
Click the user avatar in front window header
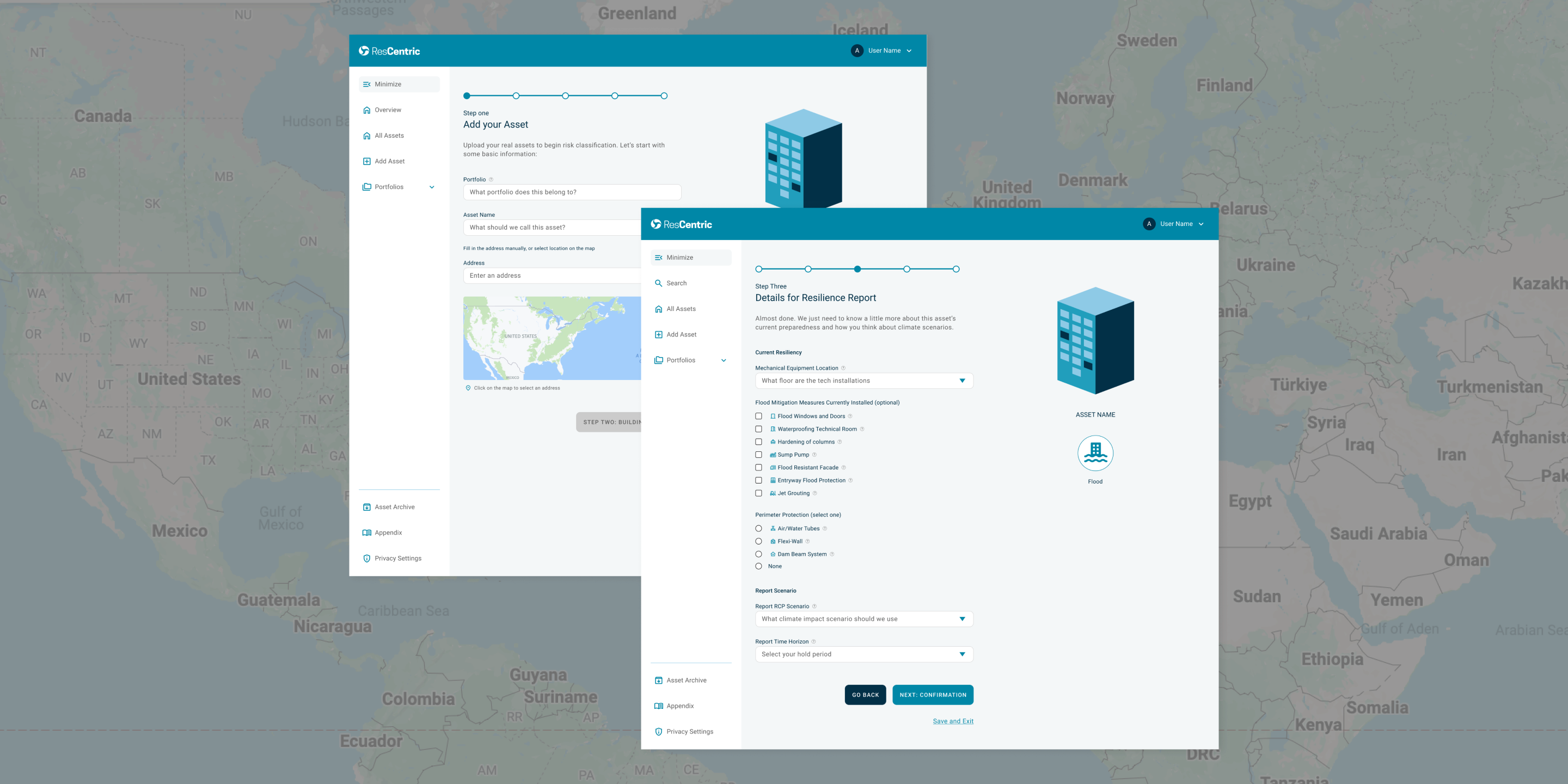click(1149, 224)
